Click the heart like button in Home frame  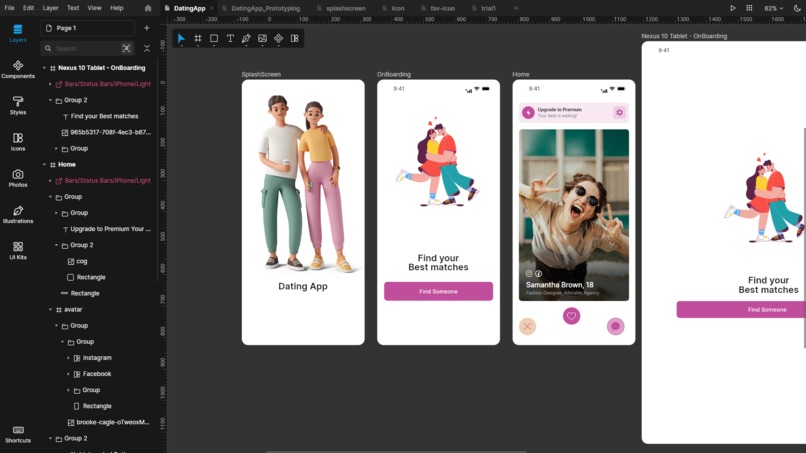coord(571,316)
